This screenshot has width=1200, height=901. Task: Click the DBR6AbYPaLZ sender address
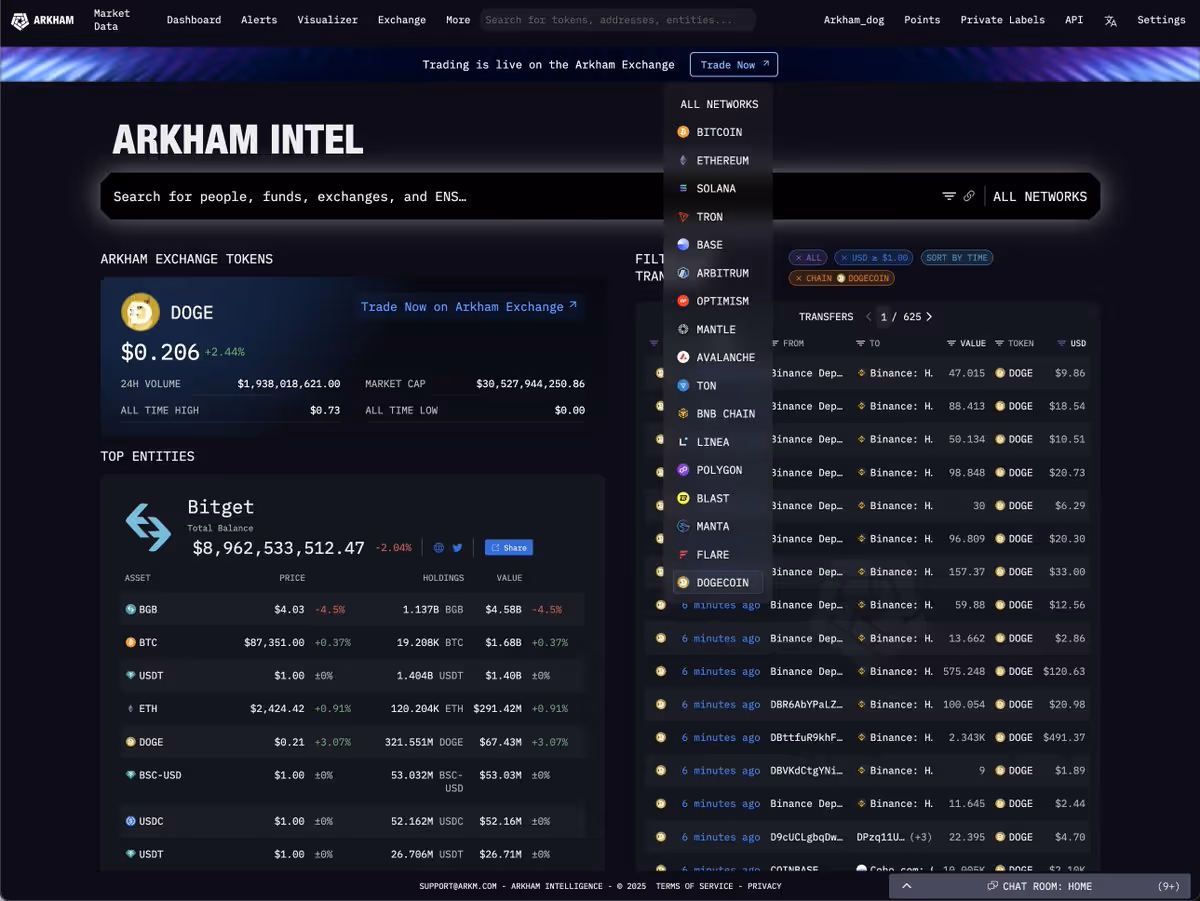tap(806, 704)
